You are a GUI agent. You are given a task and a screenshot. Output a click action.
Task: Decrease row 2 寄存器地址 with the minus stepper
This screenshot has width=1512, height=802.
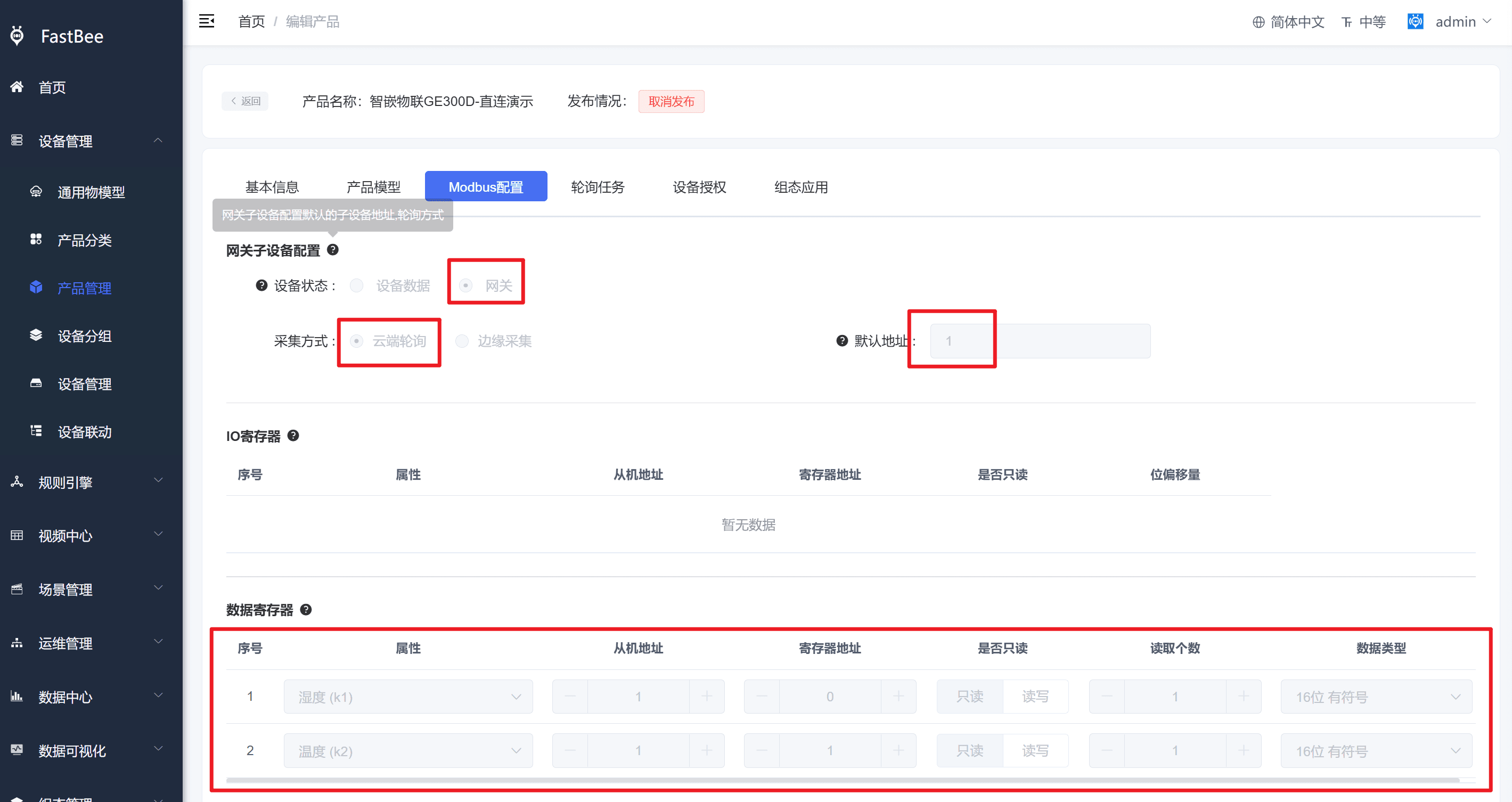[x=762, y=750]
